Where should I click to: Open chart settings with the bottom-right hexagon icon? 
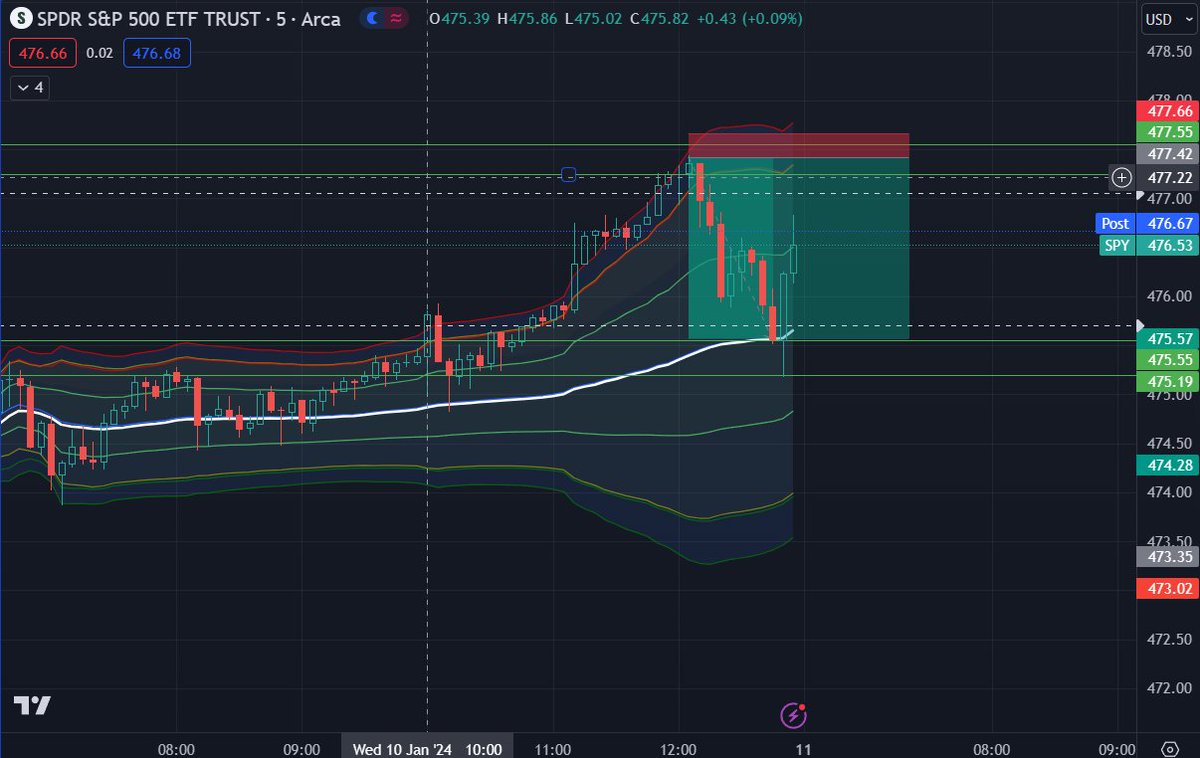pos(1170,749)
